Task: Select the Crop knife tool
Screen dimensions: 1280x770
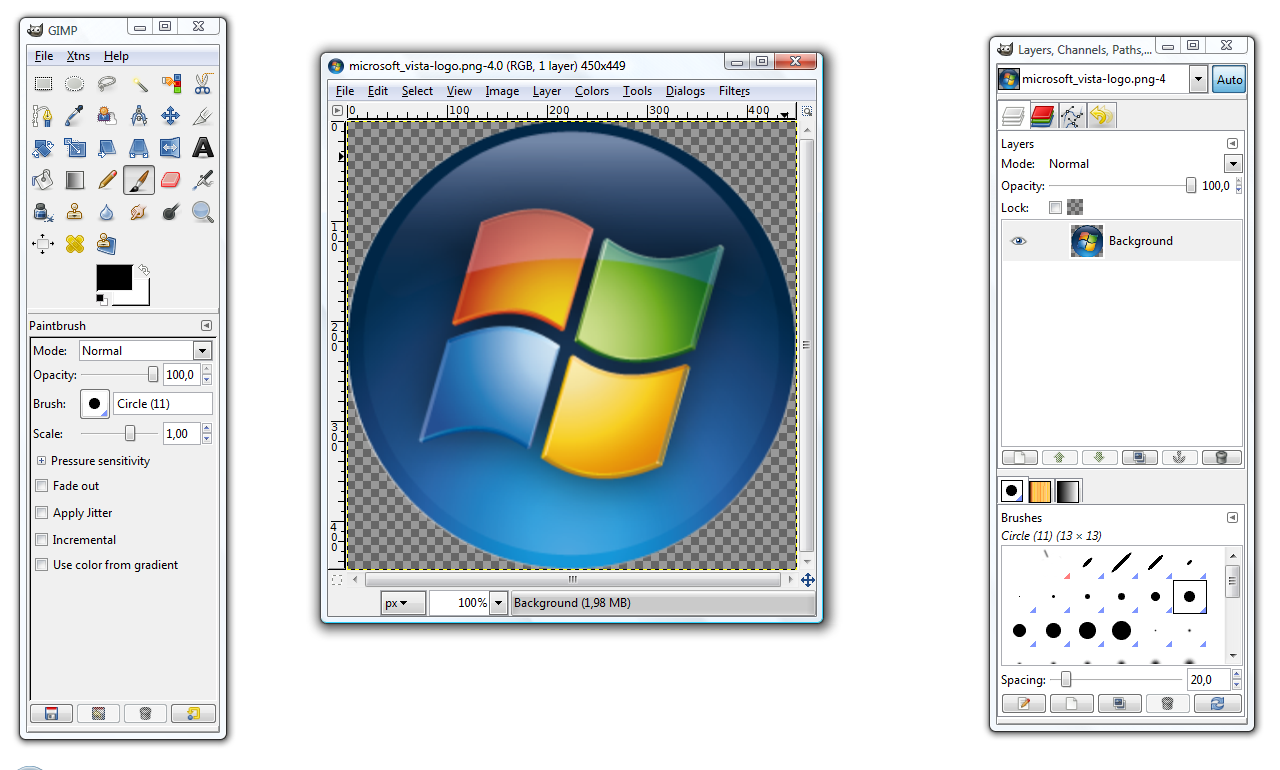Action: click(x=203, y=116)
